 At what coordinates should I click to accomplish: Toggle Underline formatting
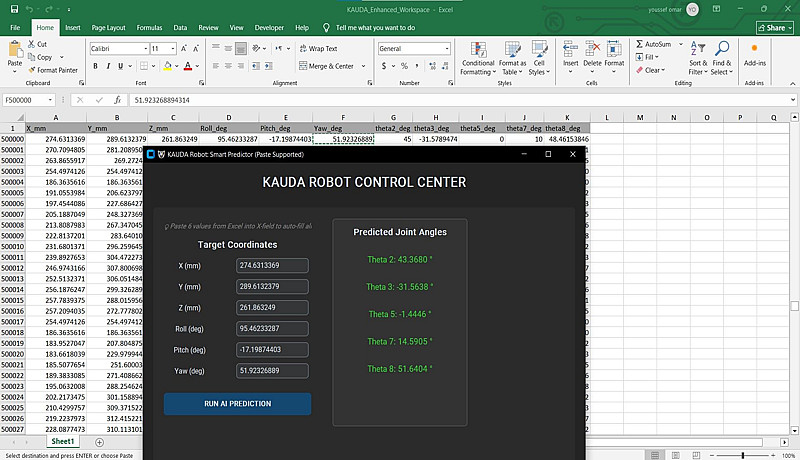120,66
